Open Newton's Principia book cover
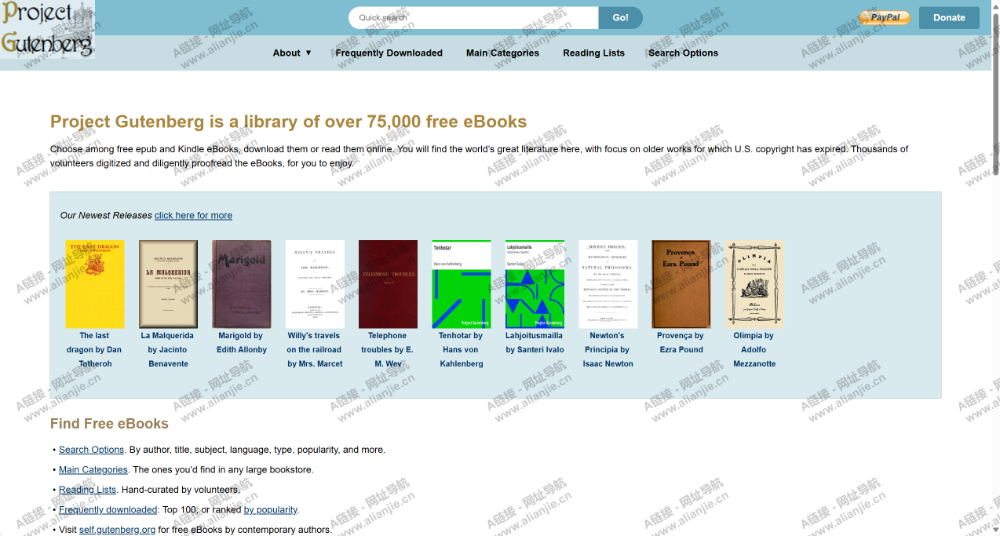The width and height of the screenshot is (1000, 536). pos(608,284)
